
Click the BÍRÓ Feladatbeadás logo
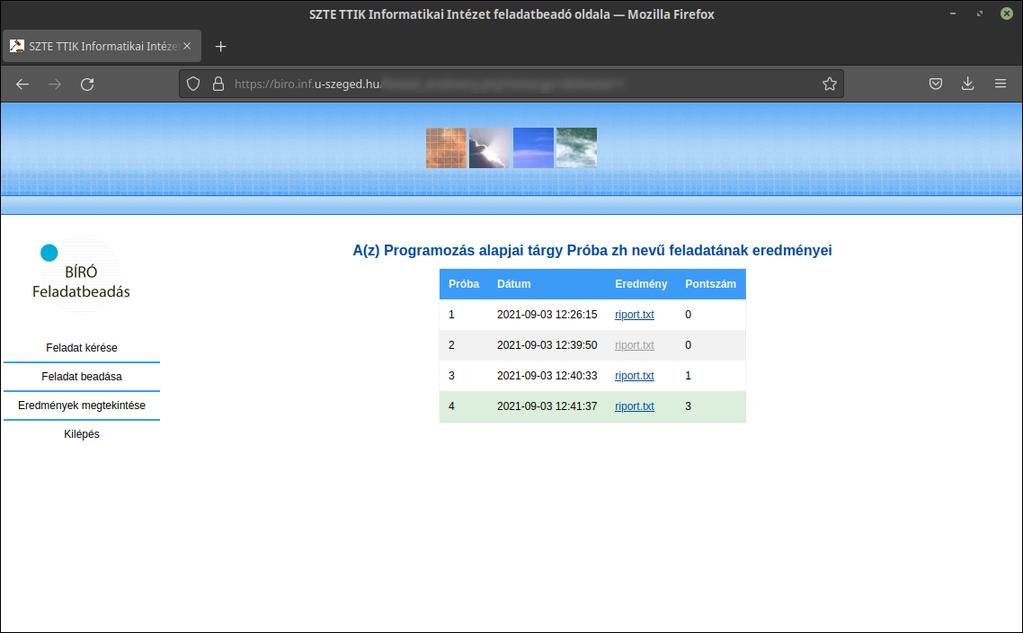[x=81, y=274]
